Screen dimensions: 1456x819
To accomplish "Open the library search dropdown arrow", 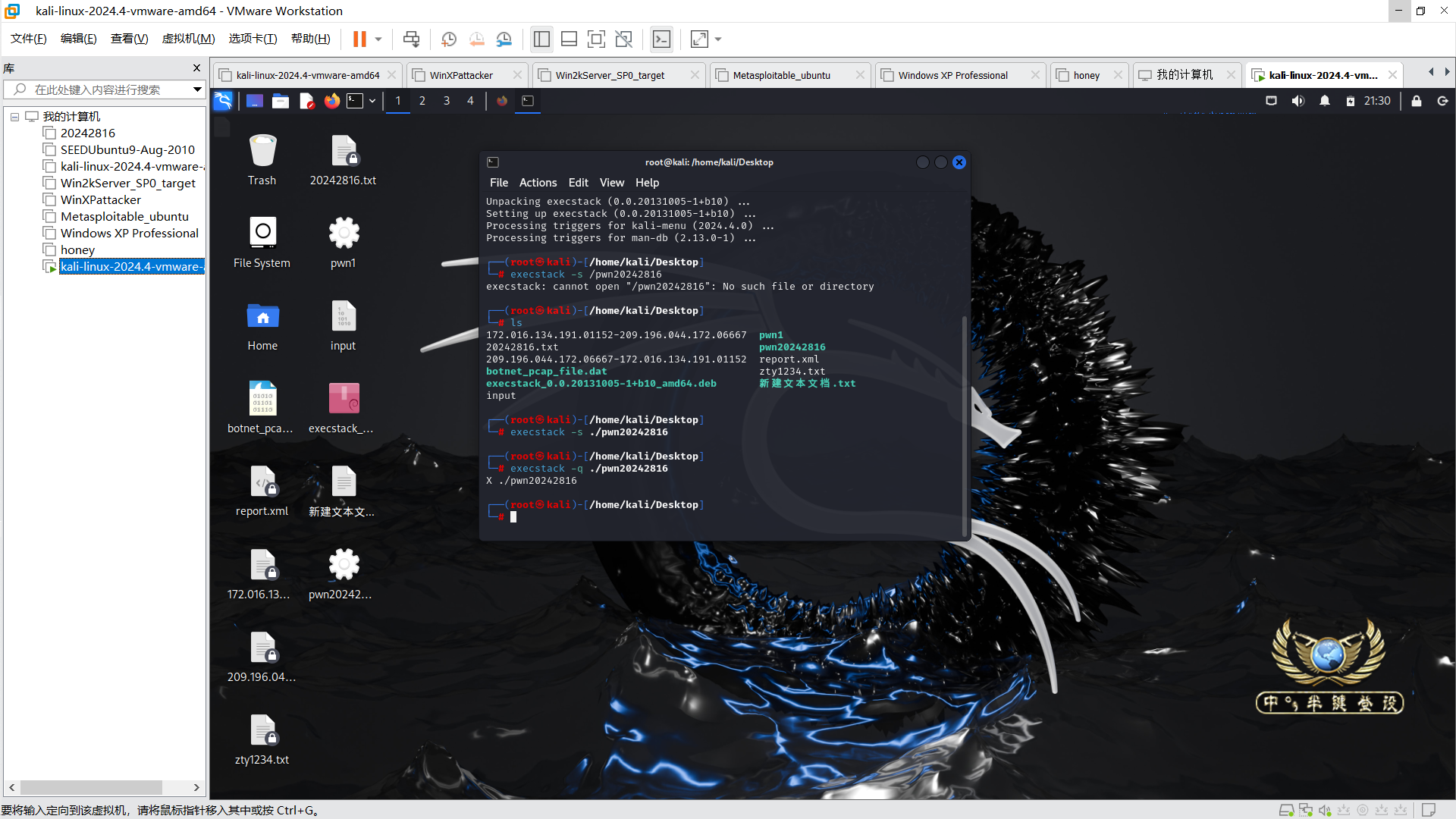I will [197, 89].
